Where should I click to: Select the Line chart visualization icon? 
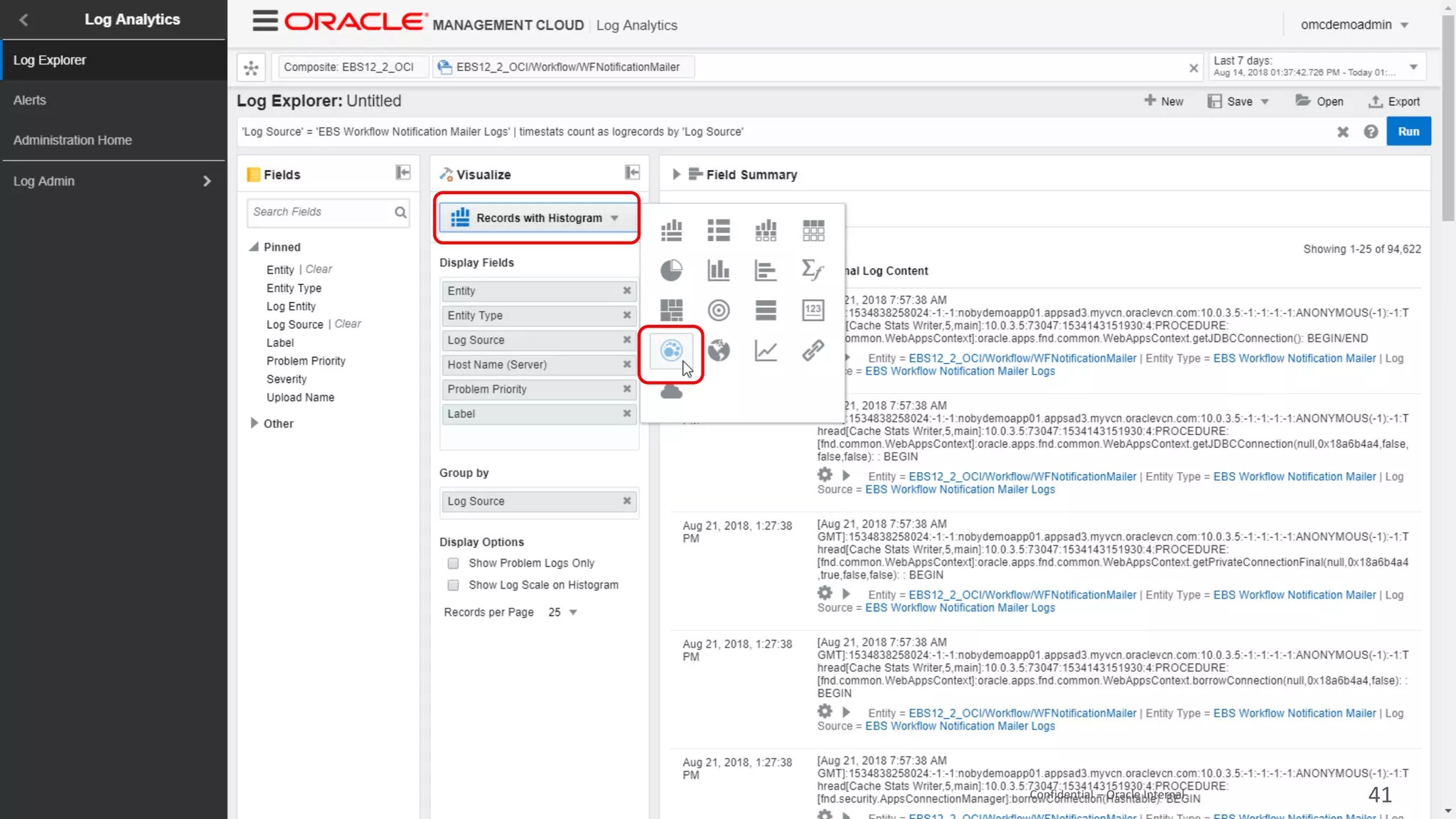[766, 350]
